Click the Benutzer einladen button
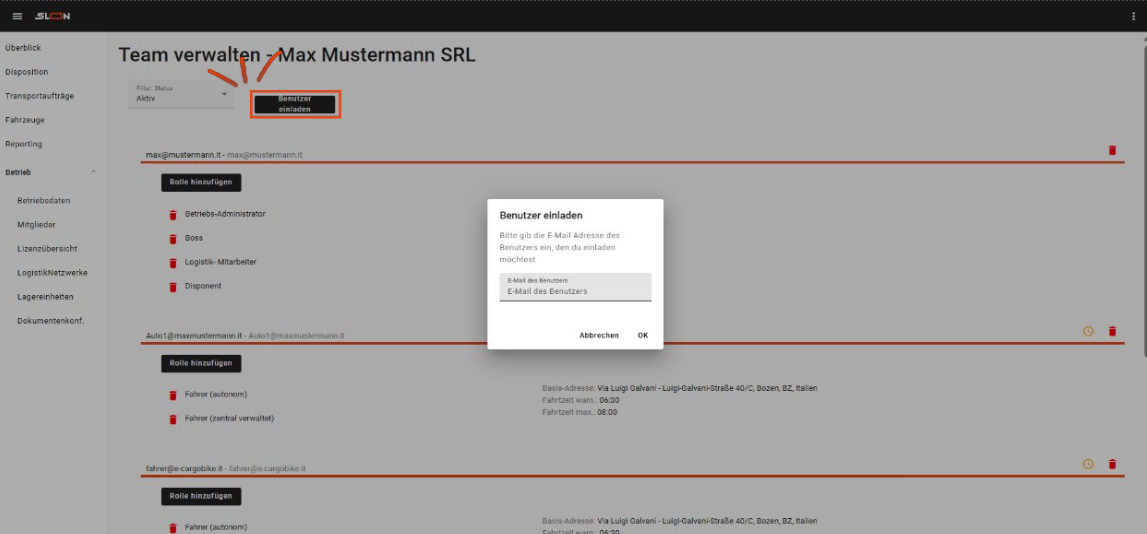1147x534 pixels. pos(294,104)
